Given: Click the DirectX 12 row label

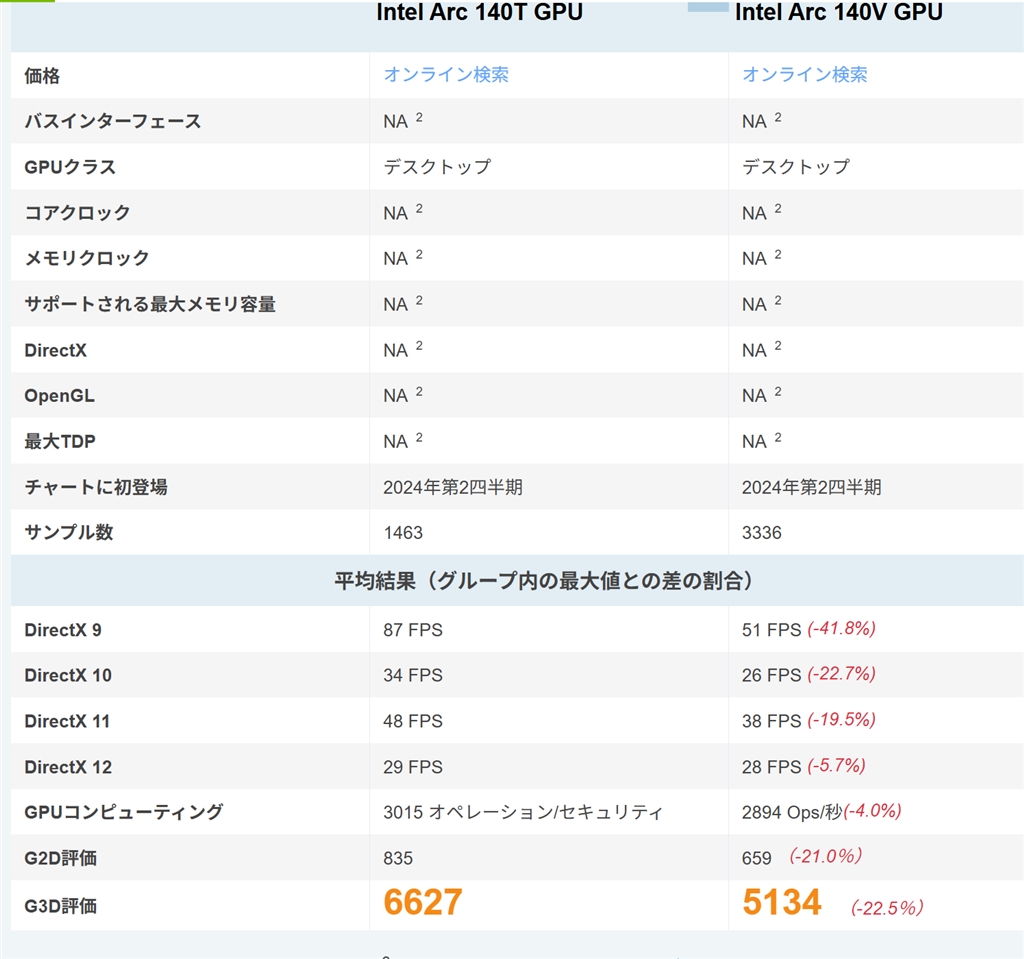Looking at the screenshot, I should click(x=68, y=767).
